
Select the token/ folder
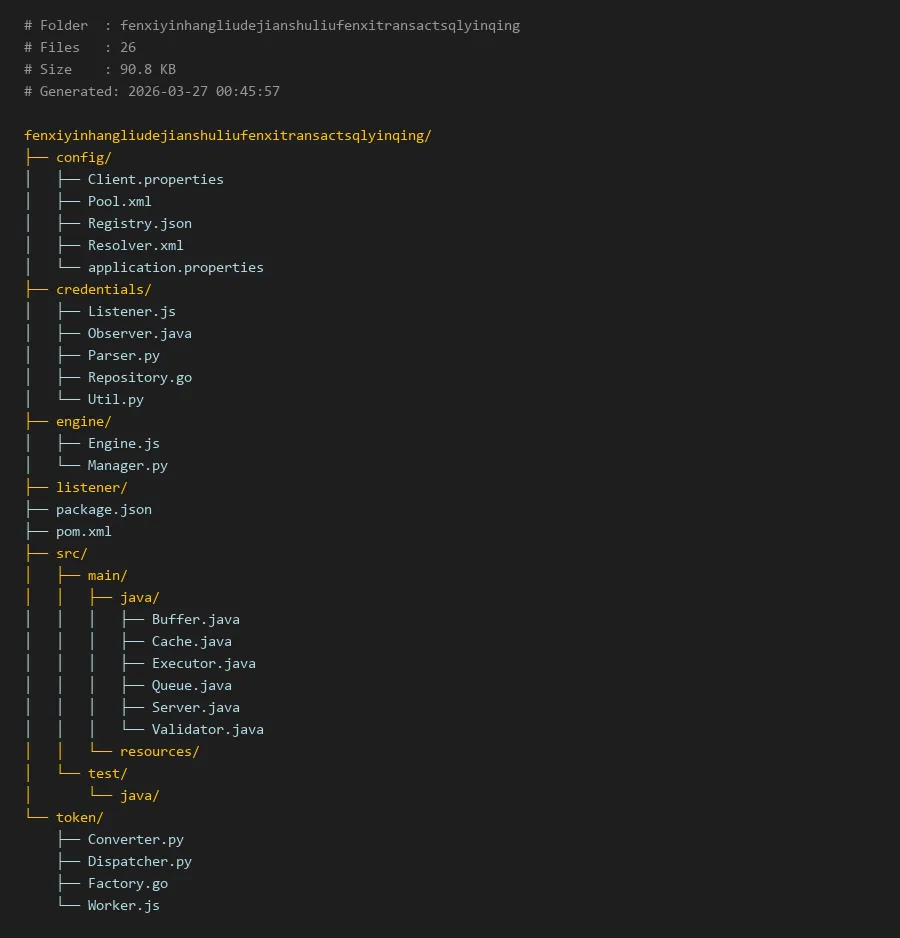pos(79,817)
